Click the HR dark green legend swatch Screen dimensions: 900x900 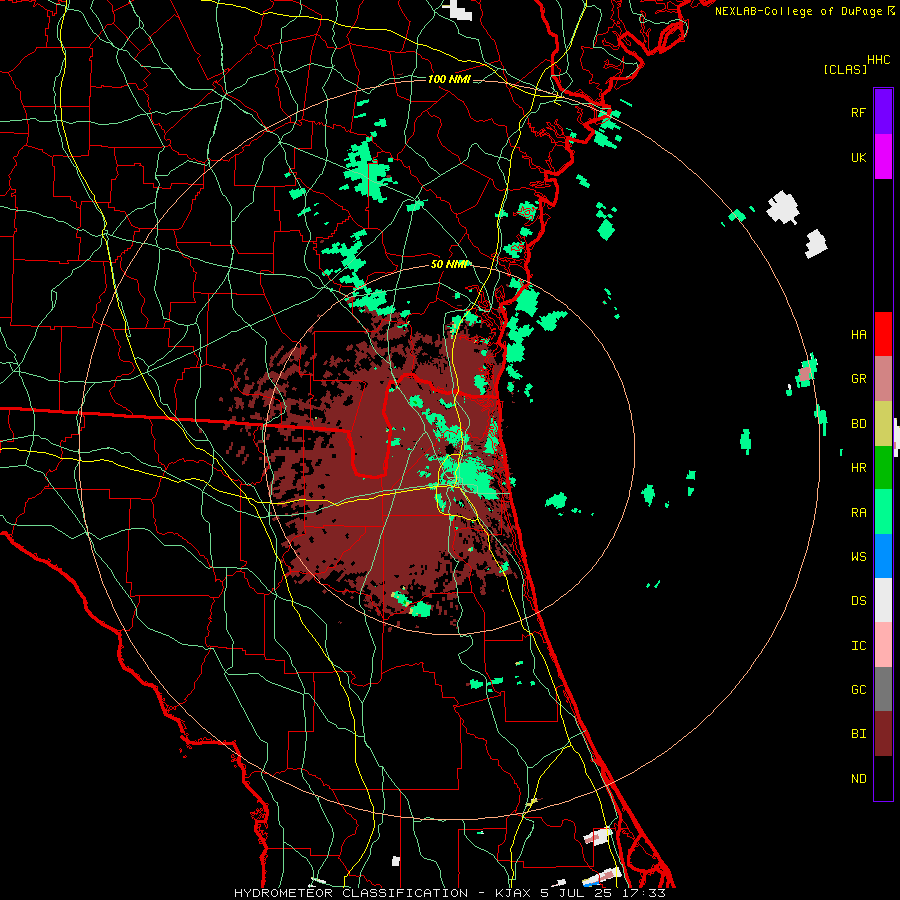(x=883, y=467)
